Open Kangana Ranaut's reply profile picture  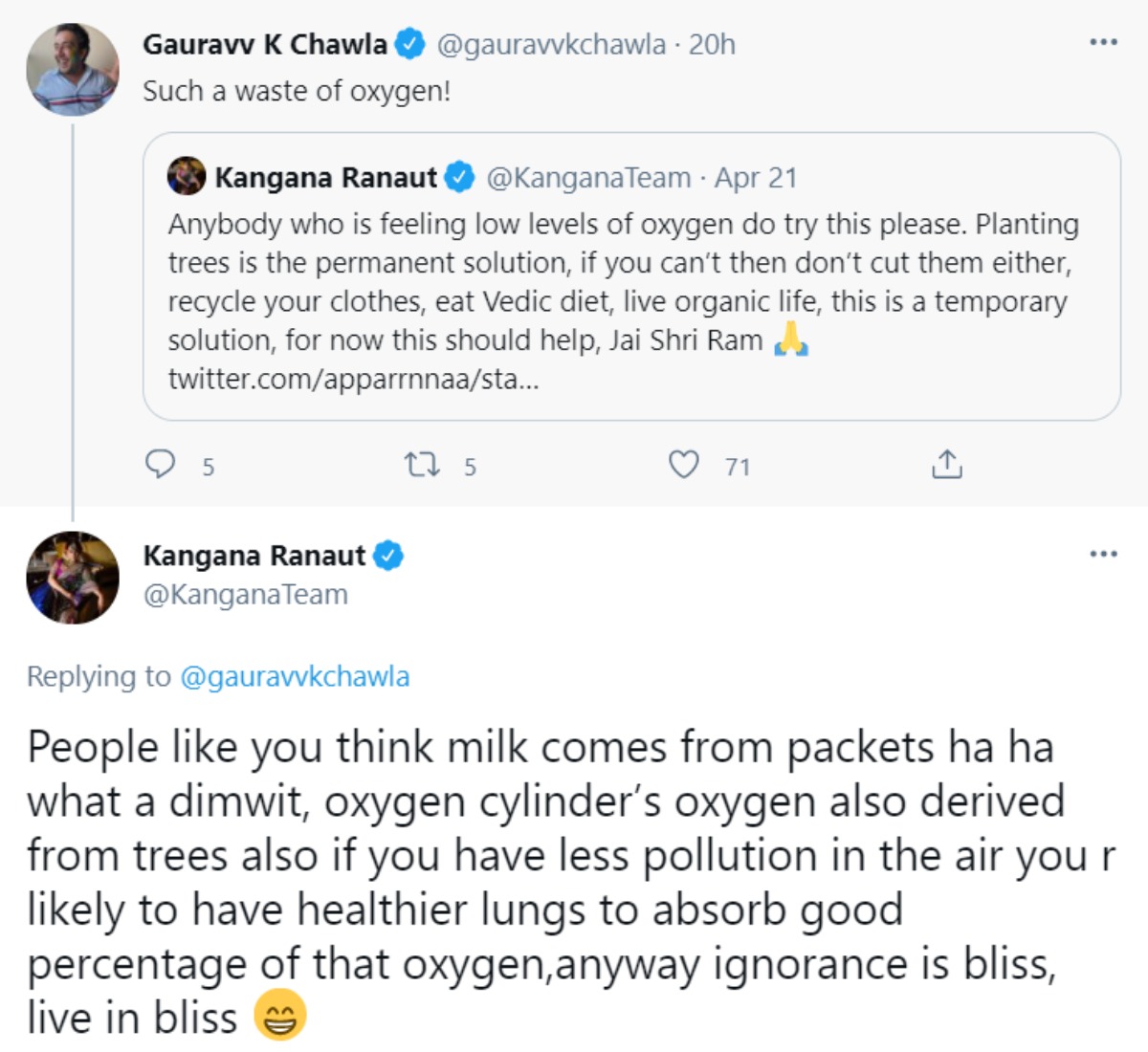pos(73,578)
